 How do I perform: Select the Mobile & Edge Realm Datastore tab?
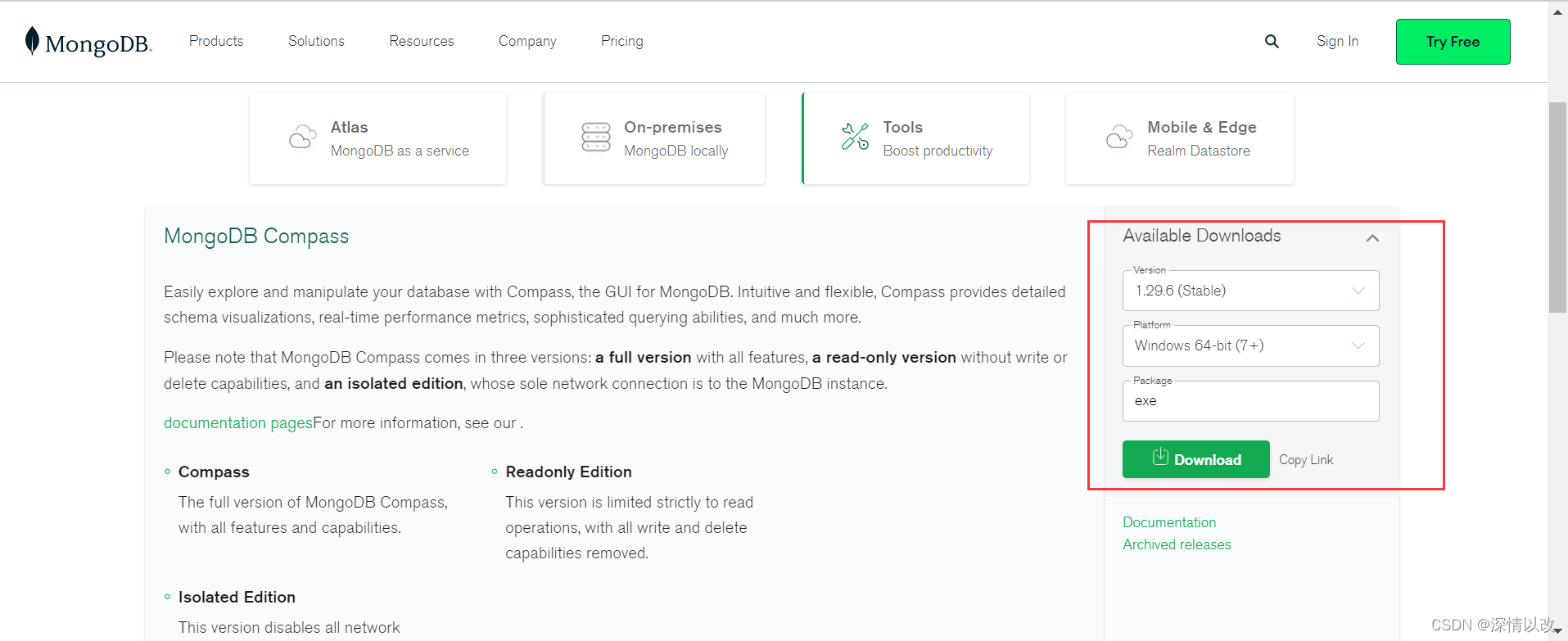click(1180, 138)
